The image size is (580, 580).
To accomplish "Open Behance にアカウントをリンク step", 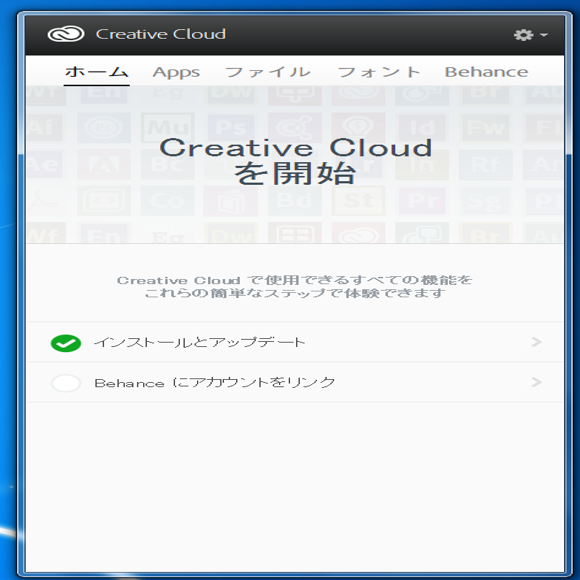I will coord(295,382).
